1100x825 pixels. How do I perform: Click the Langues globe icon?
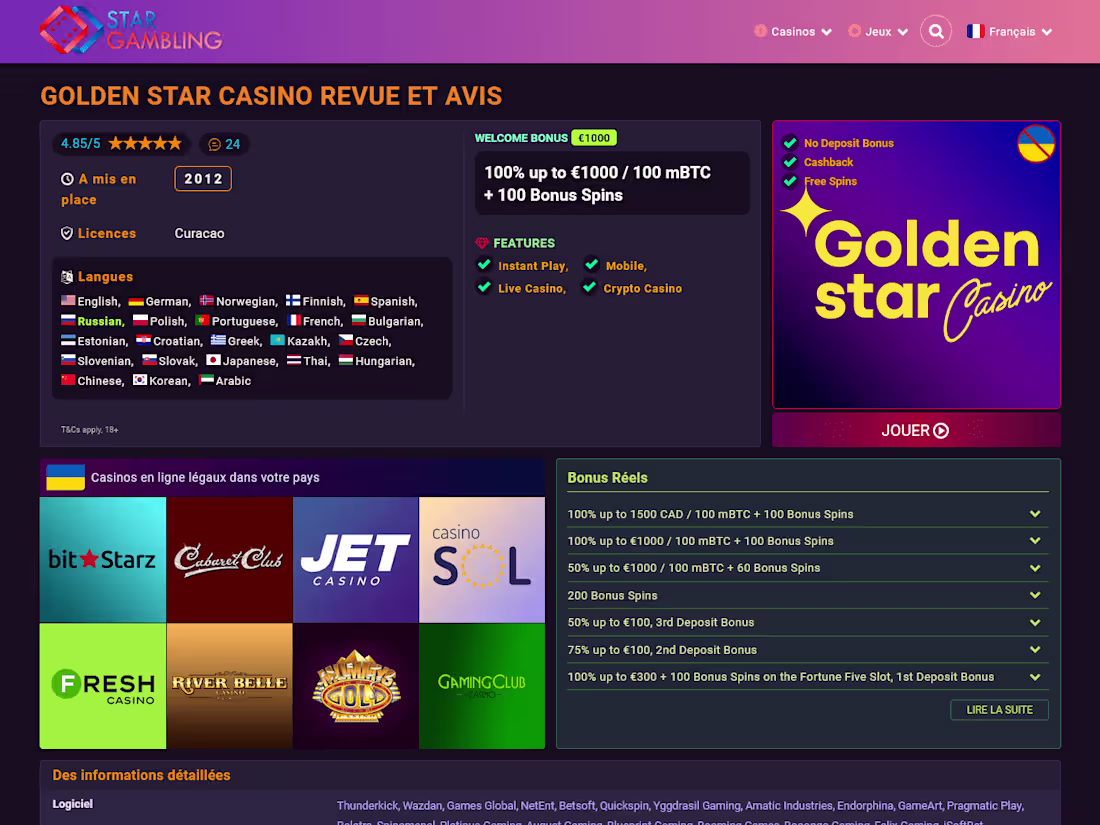[x=67, y=276]
